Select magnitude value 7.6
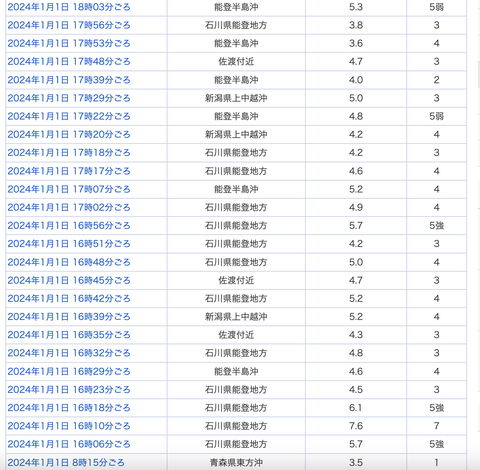This screenshot has width=480, height=470. 356,426
